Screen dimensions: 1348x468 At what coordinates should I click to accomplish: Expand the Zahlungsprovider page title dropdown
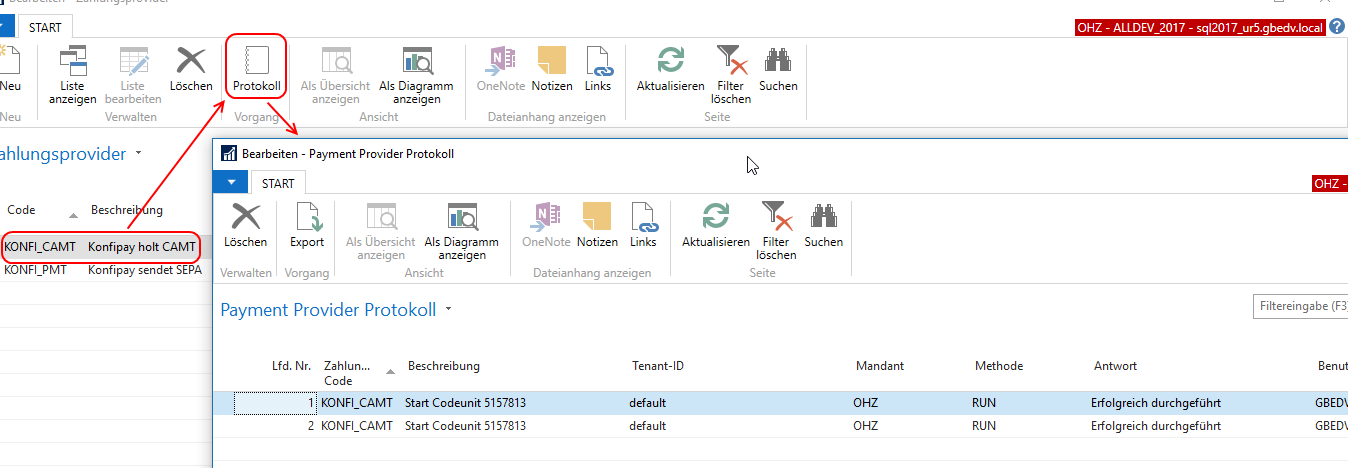point(138,154)
